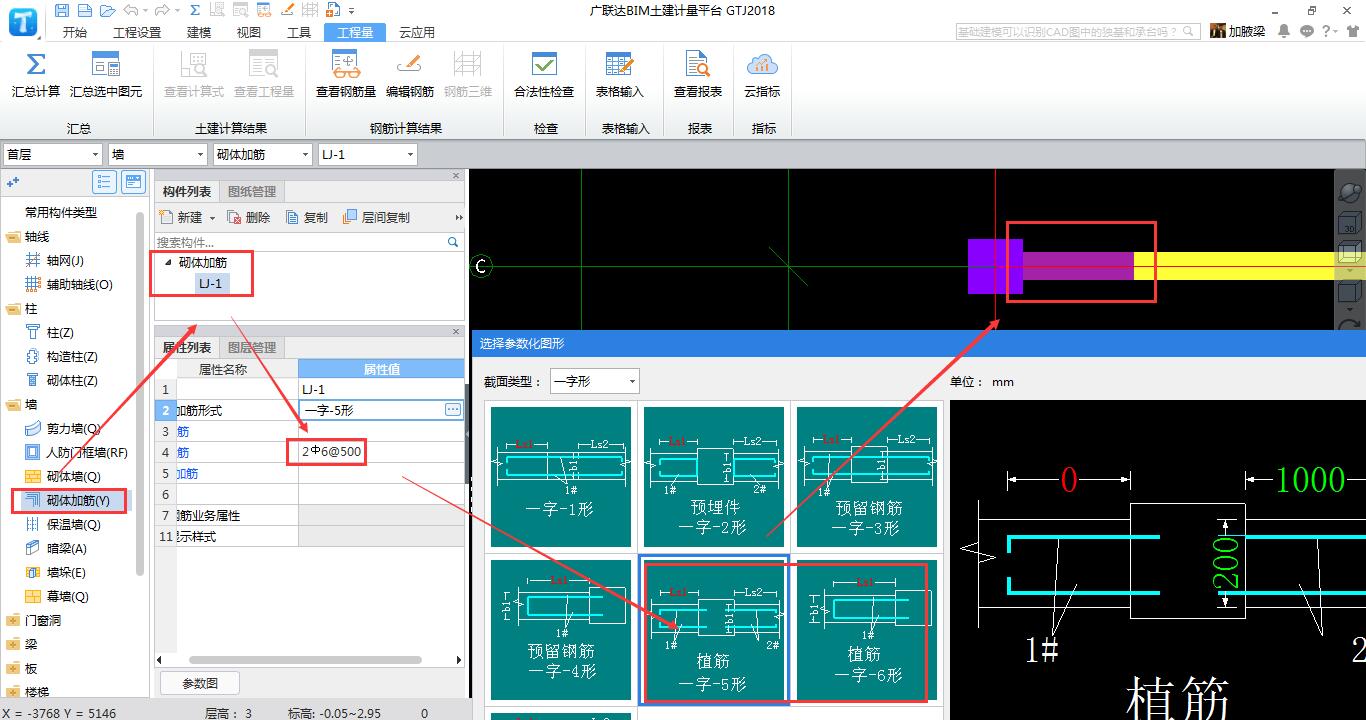1366x720 pixels.
Task: Collapse the 砌体加筋 node in component list
Action: pyautogui.click(x=167, y=263)
